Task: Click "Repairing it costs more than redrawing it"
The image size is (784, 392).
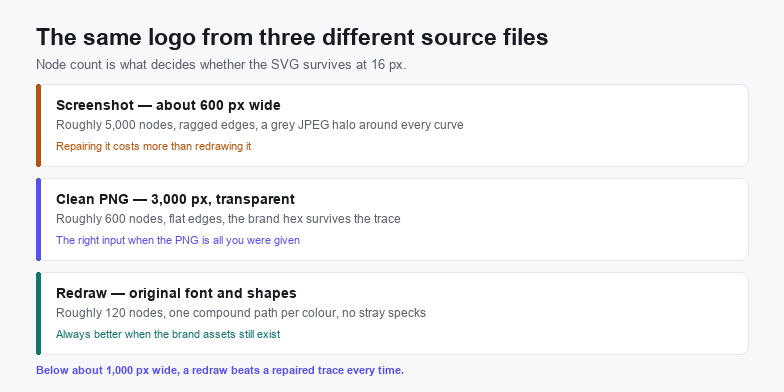Action: [x=154, y=146]
